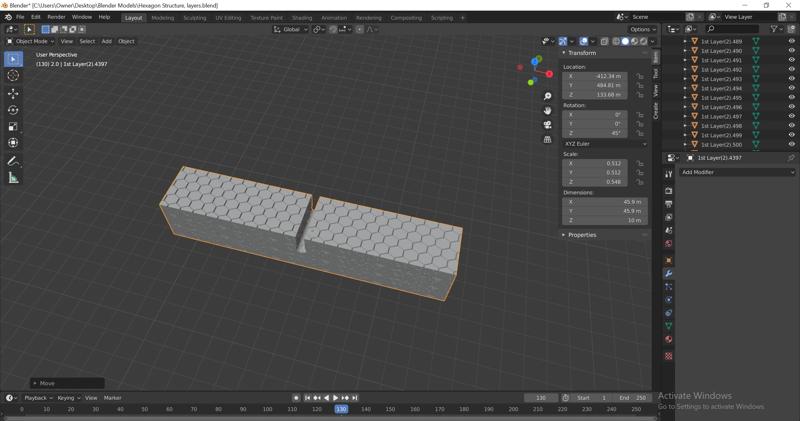Toggle the camera view icon
This screenshot has width=800, height=421.
(x=547, y=125)
